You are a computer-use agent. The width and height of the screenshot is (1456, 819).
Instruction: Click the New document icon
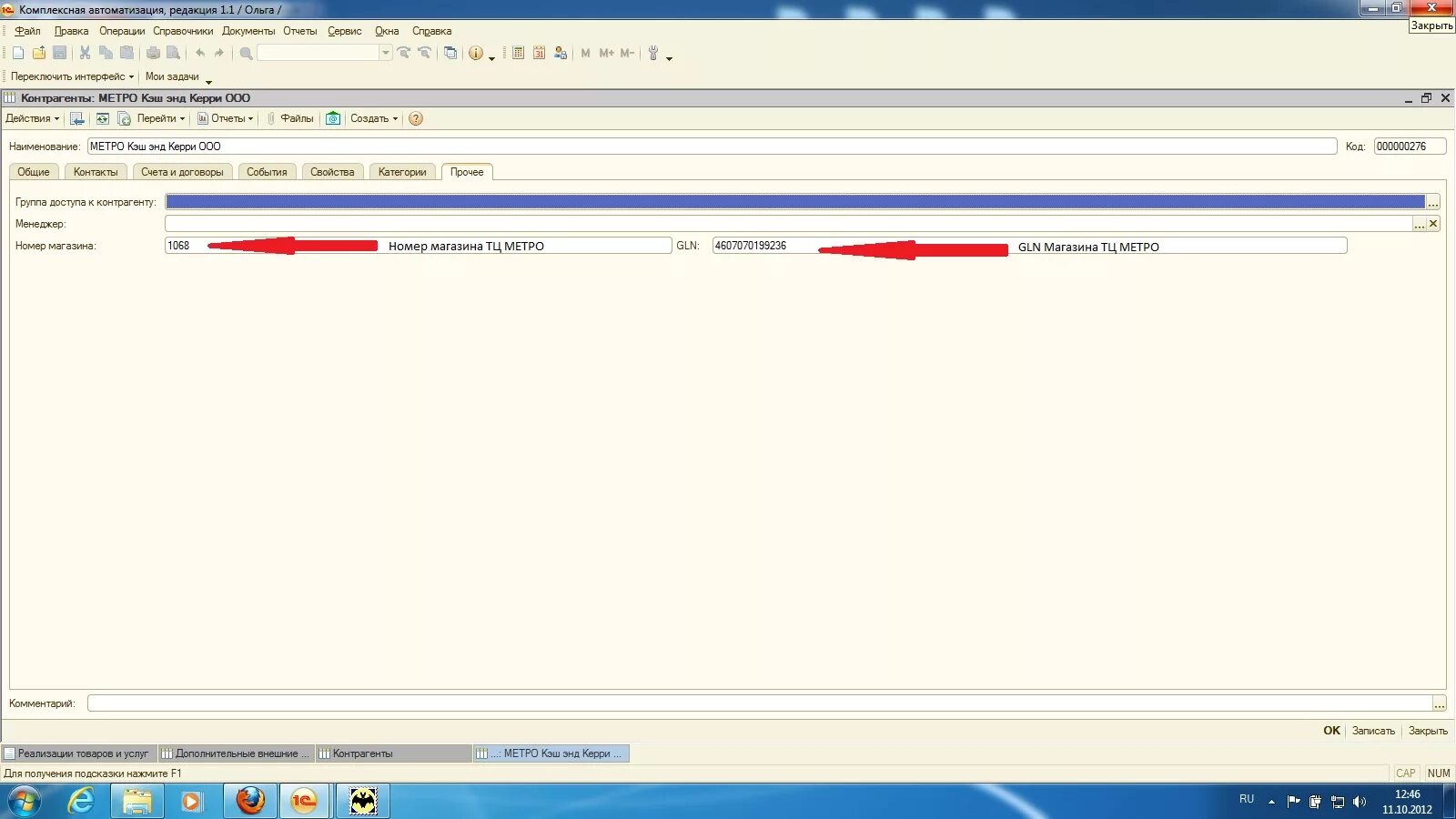[18, 53]
